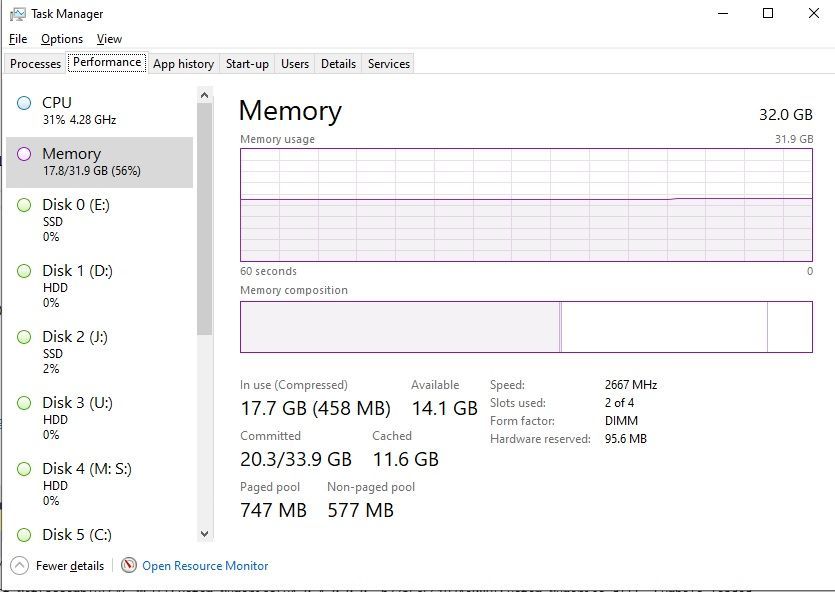Click the Disk 0 (E:) circle icon
Viewport: 835px width, 592px height.
point(24,205)
